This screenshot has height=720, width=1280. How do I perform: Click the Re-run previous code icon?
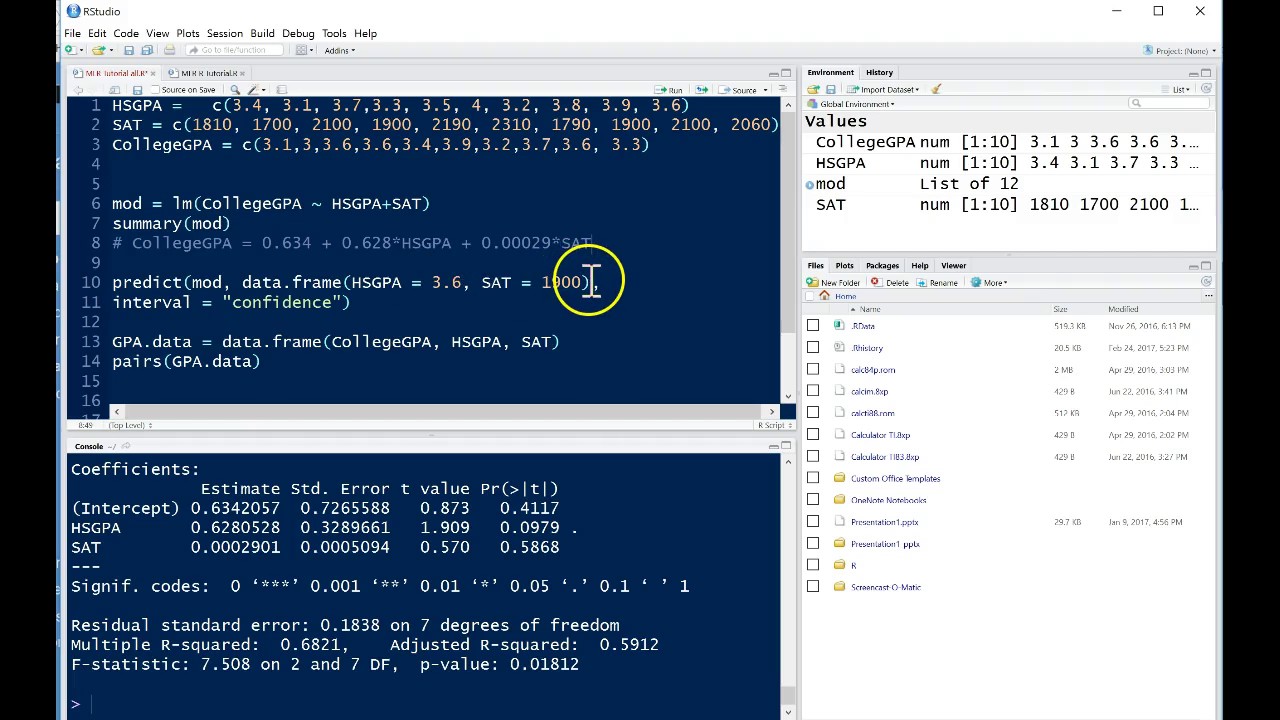tap(702, 90)
